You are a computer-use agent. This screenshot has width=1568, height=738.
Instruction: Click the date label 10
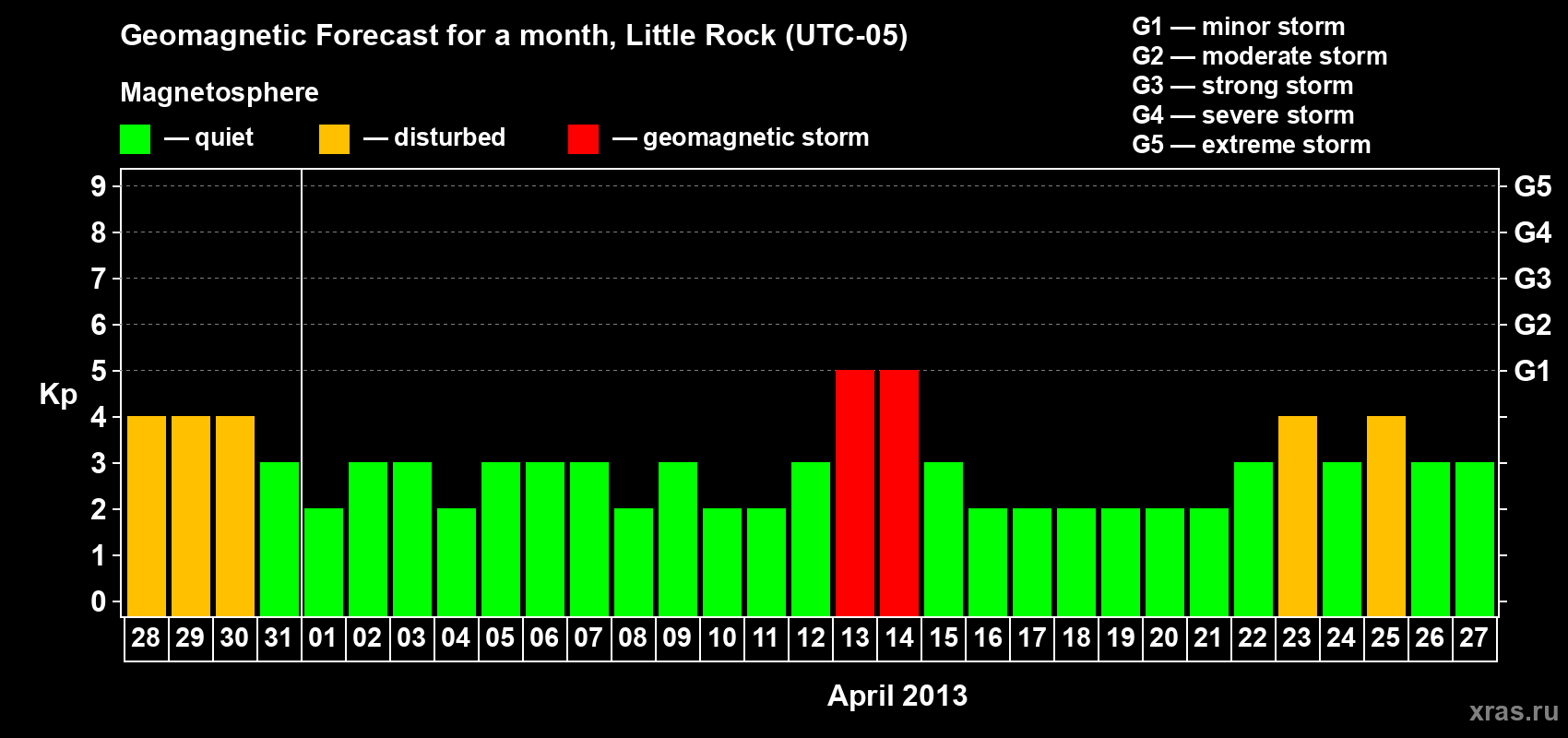722,638
